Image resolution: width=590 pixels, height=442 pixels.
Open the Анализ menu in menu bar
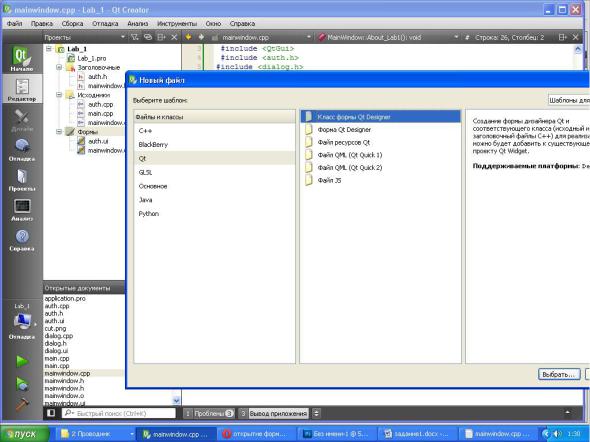[x=138, y=23]
